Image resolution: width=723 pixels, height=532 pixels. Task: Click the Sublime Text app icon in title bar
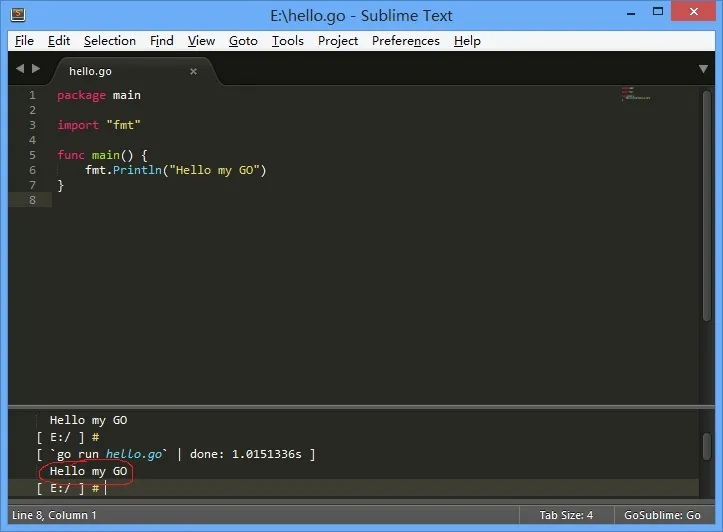pos(18,15)
